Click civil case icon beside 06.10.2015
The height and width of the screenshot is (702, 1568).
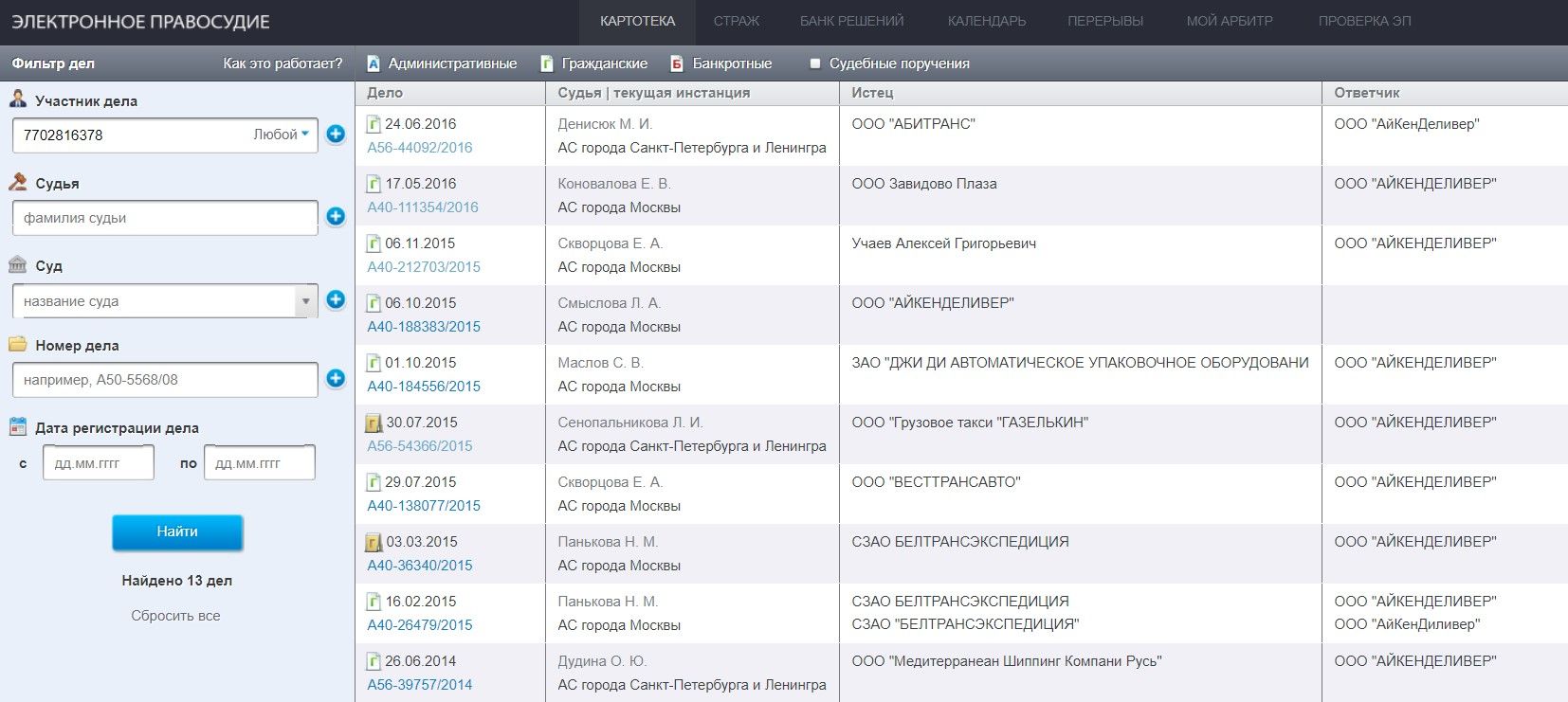374,303
